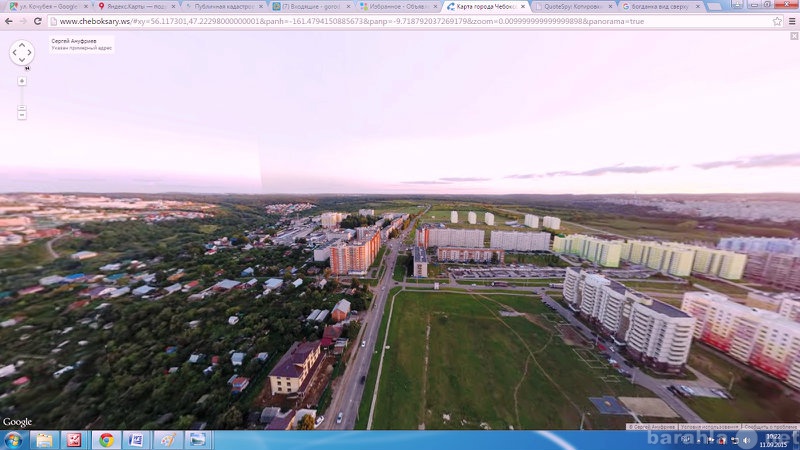
Task: Open the red app icon in the taskbar
Action: [74, 440]
